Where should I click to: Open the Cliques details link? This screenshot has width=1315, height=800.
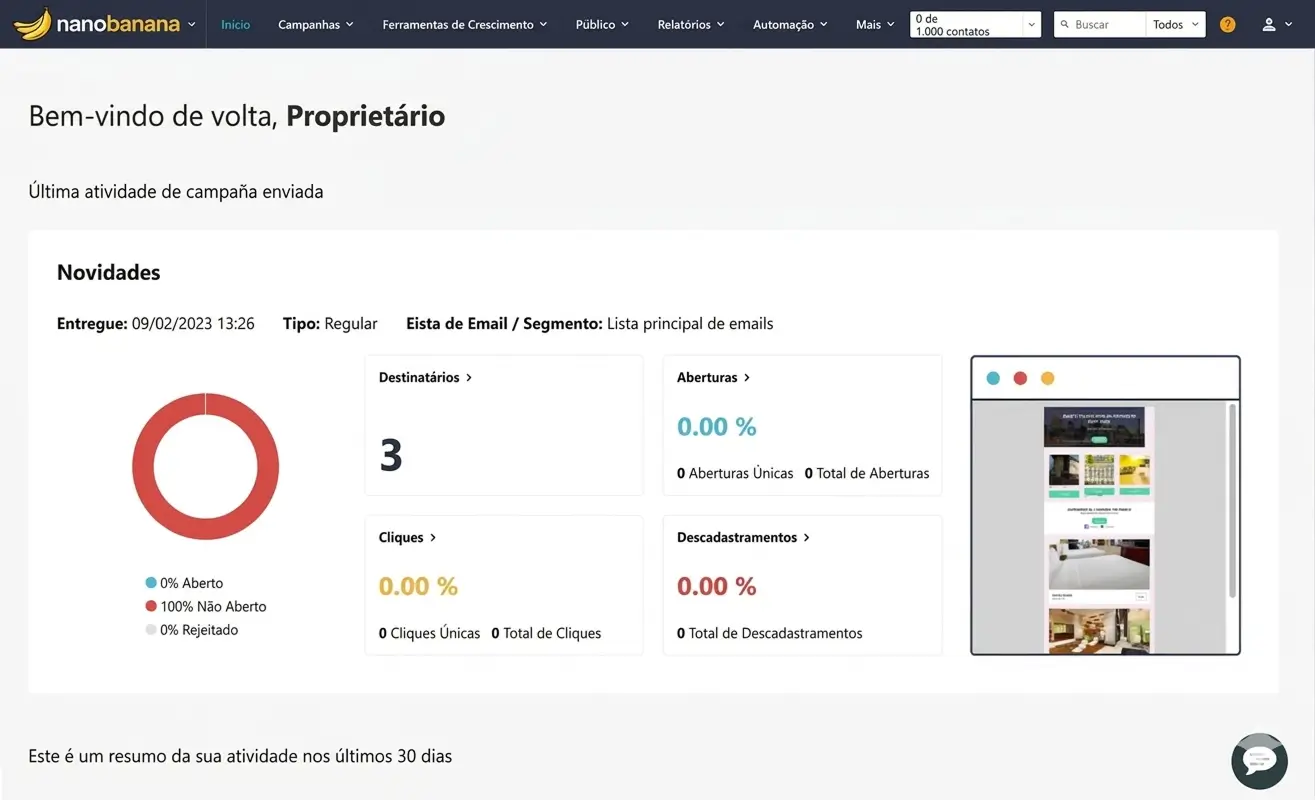(408, 537)
